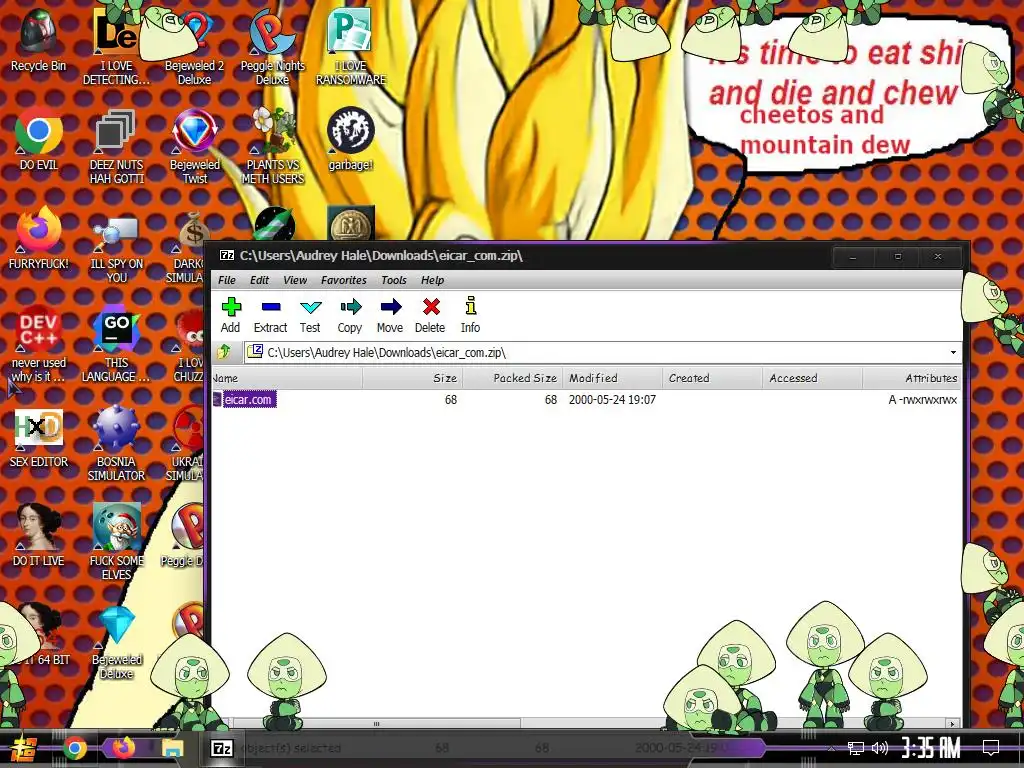1024x768 pixels.
Task: Open the Favorites menu in 7-Zip
Action: [344, 280]
